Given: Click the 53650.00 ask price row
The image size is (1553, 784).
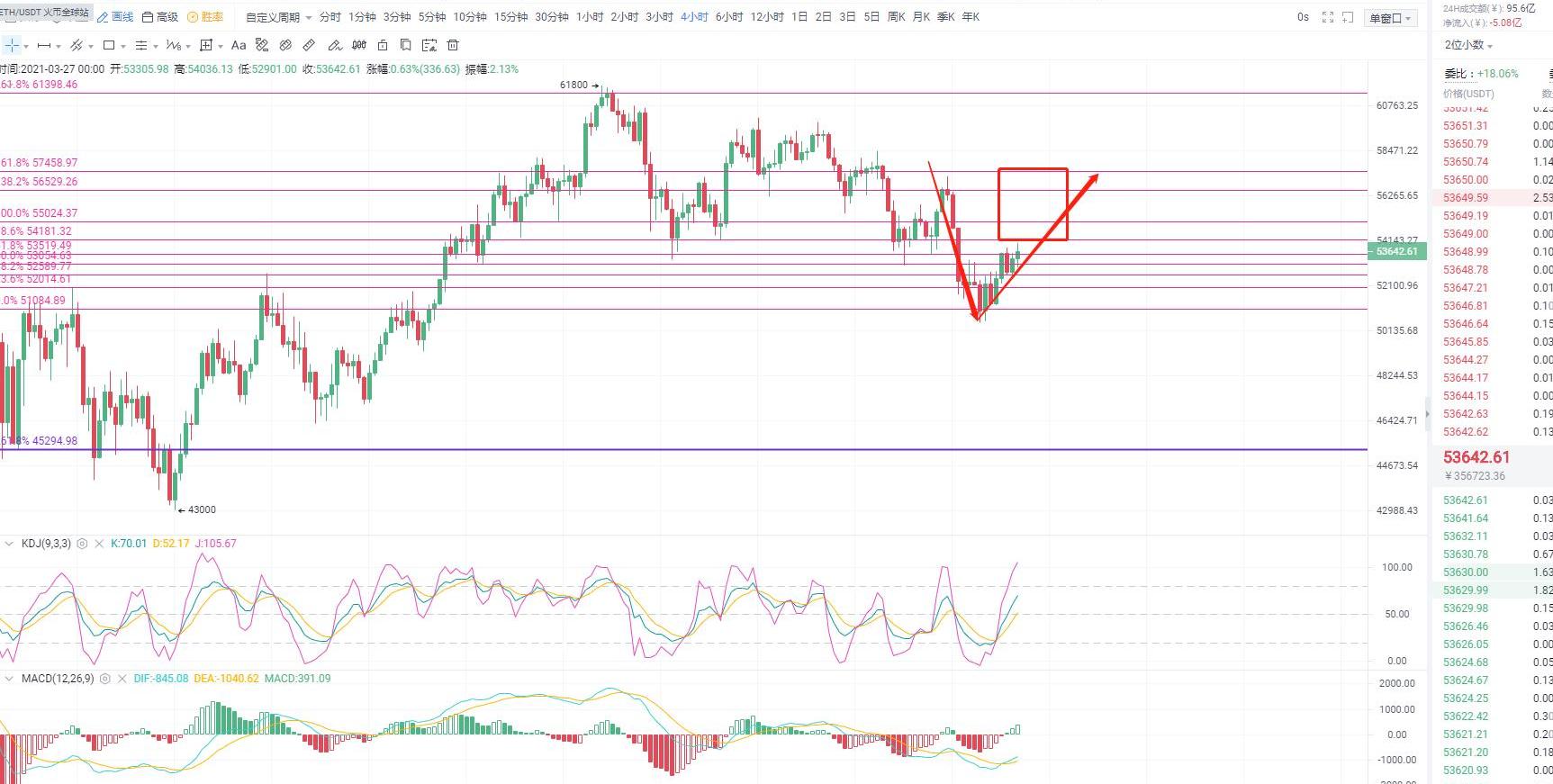Looking at the screenshot, I should [1467, 180].
